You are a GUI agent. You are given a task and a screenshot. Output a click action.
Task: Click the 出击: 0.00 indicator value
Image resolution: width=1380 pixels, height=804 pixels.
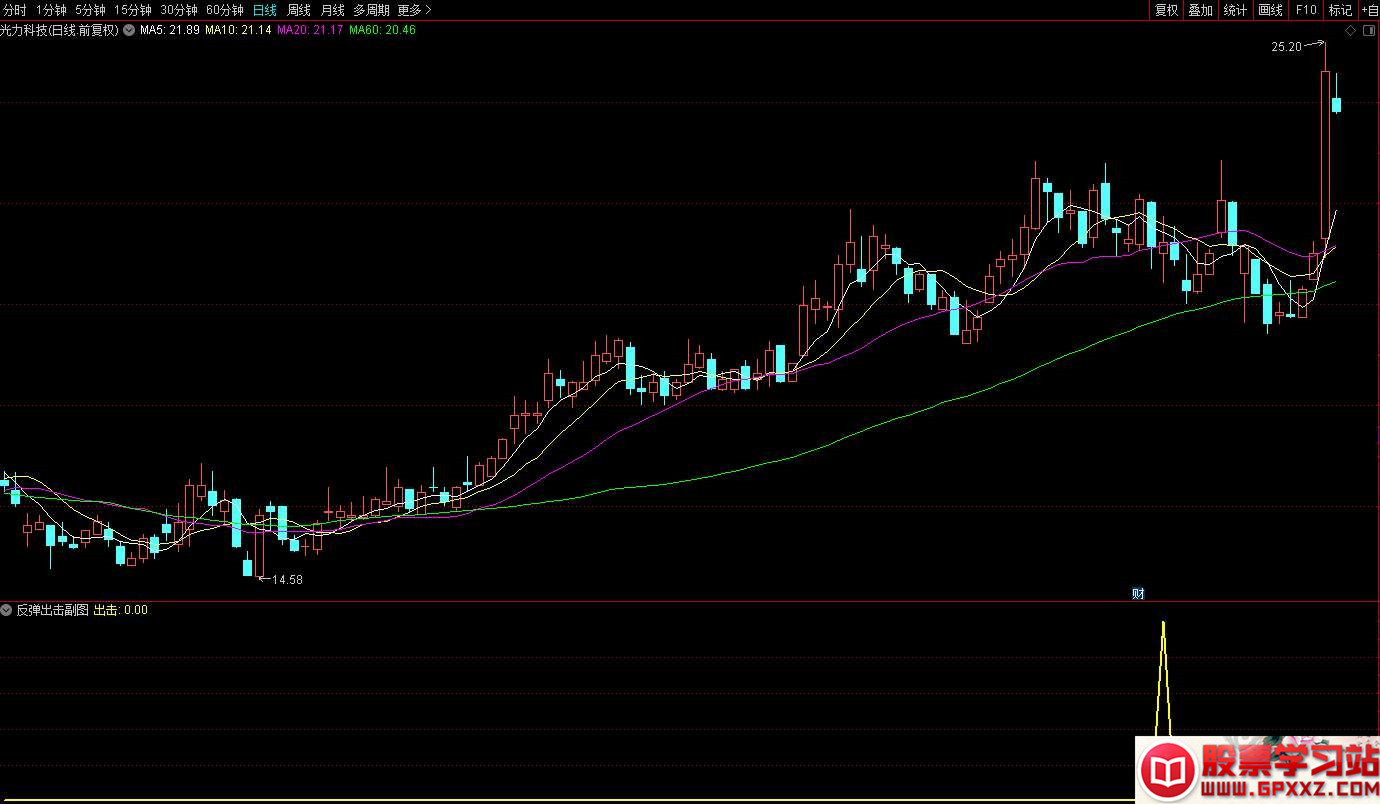pyautogui.click(x=120, y=609)
